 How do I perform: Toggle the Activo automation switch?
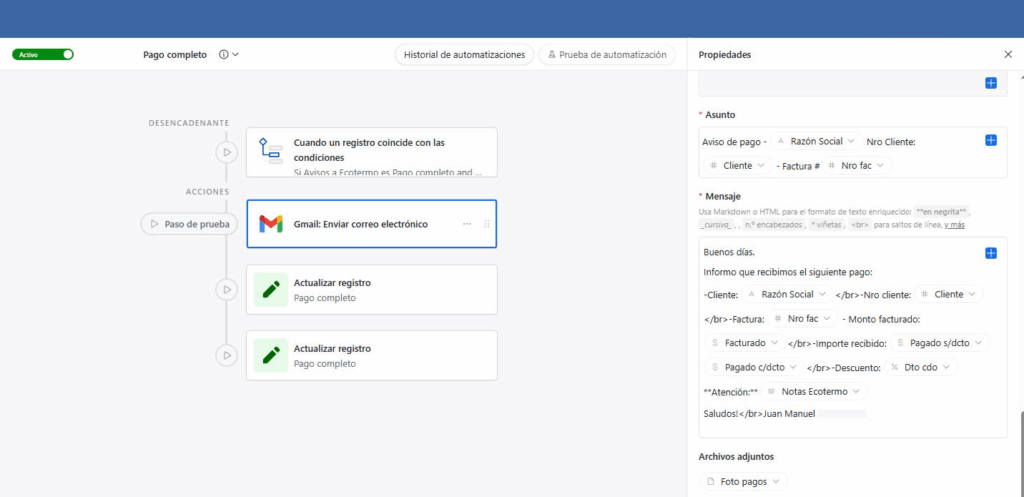click(x=43, y=55)
